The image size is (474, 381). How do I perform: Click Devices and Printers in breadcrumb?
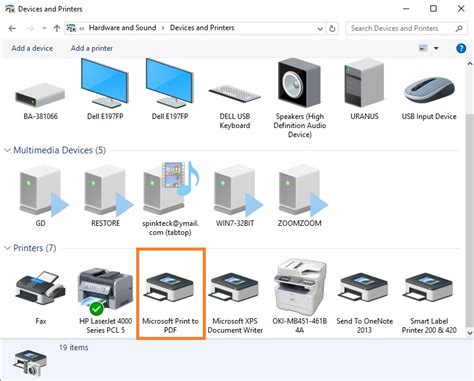tap(202, 28)
